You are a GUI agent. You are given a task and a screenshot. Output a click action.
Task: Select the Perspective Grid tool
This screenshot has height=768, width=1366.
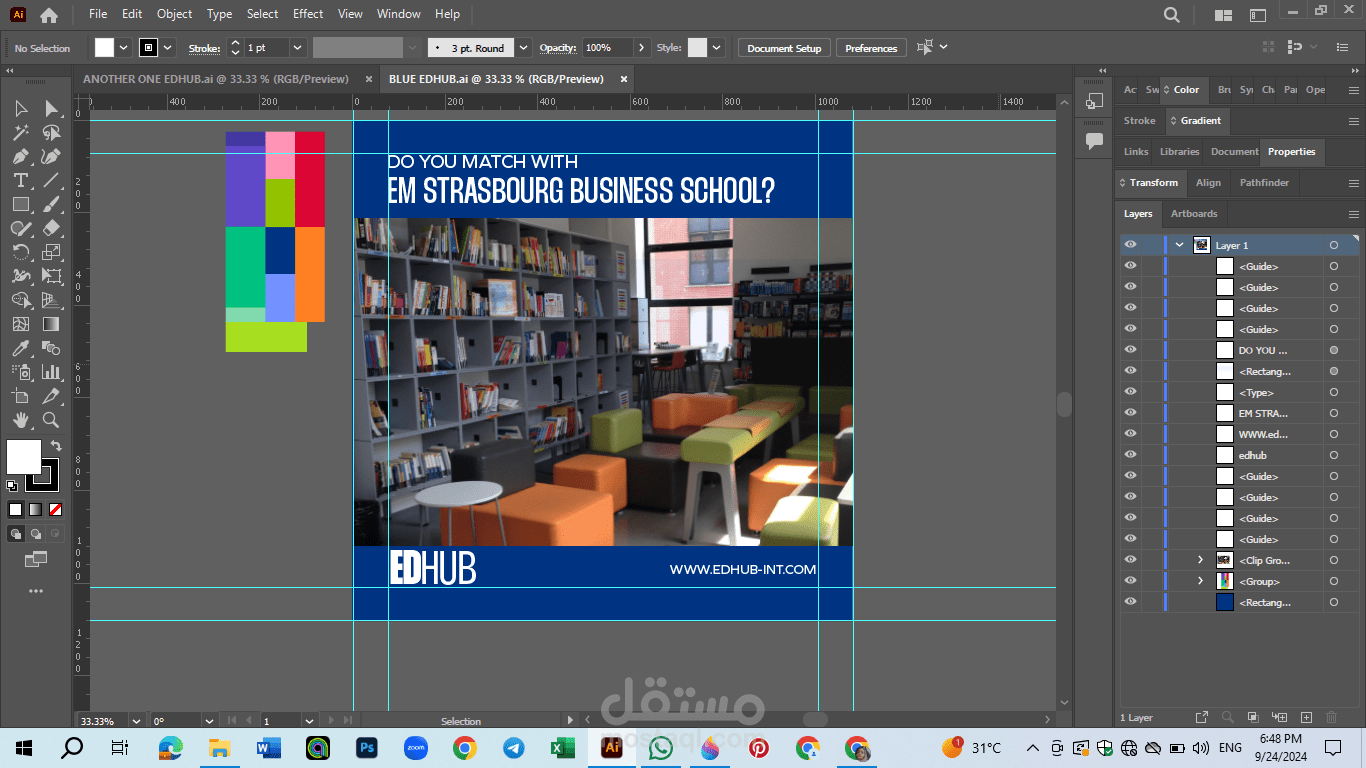[51, 300]
